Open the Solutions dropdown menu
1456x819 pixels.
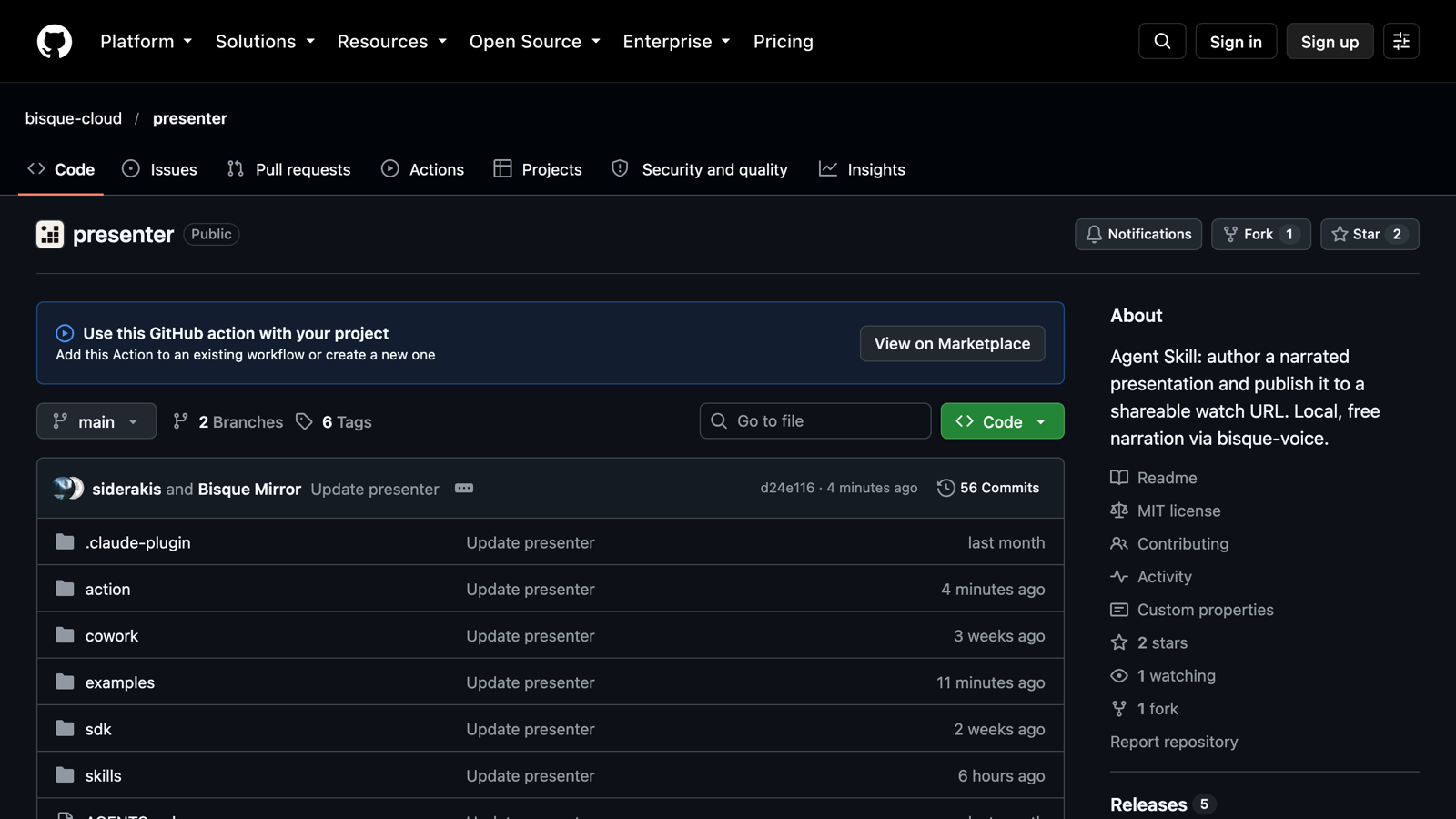(265, 41)
